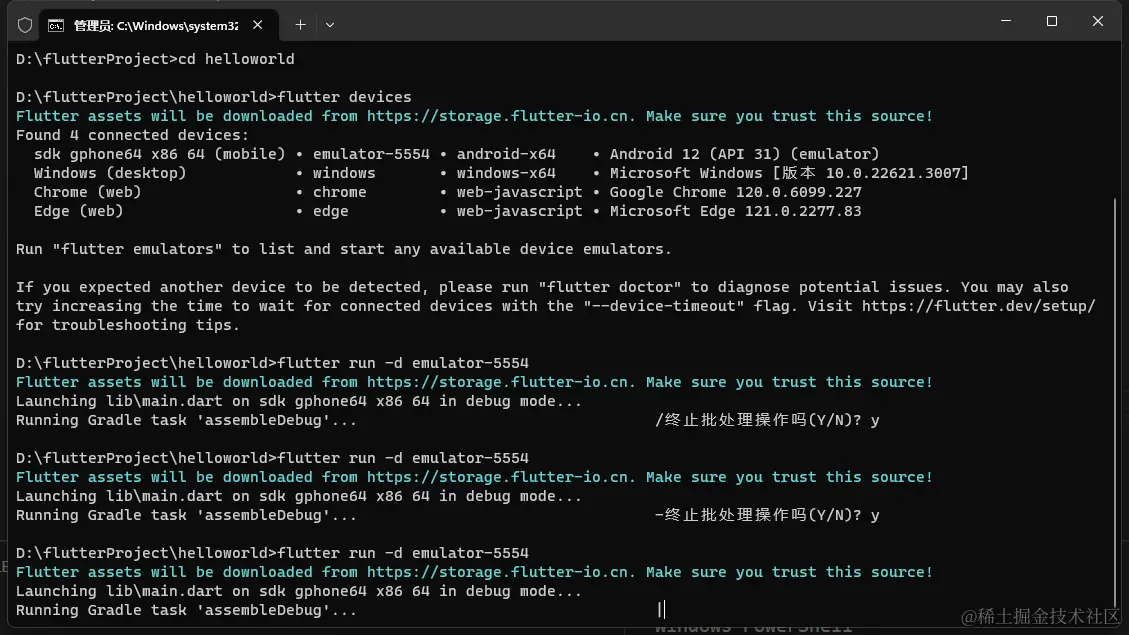
Task: Maximize the terminal window
Action: (x=1051, y=21)
